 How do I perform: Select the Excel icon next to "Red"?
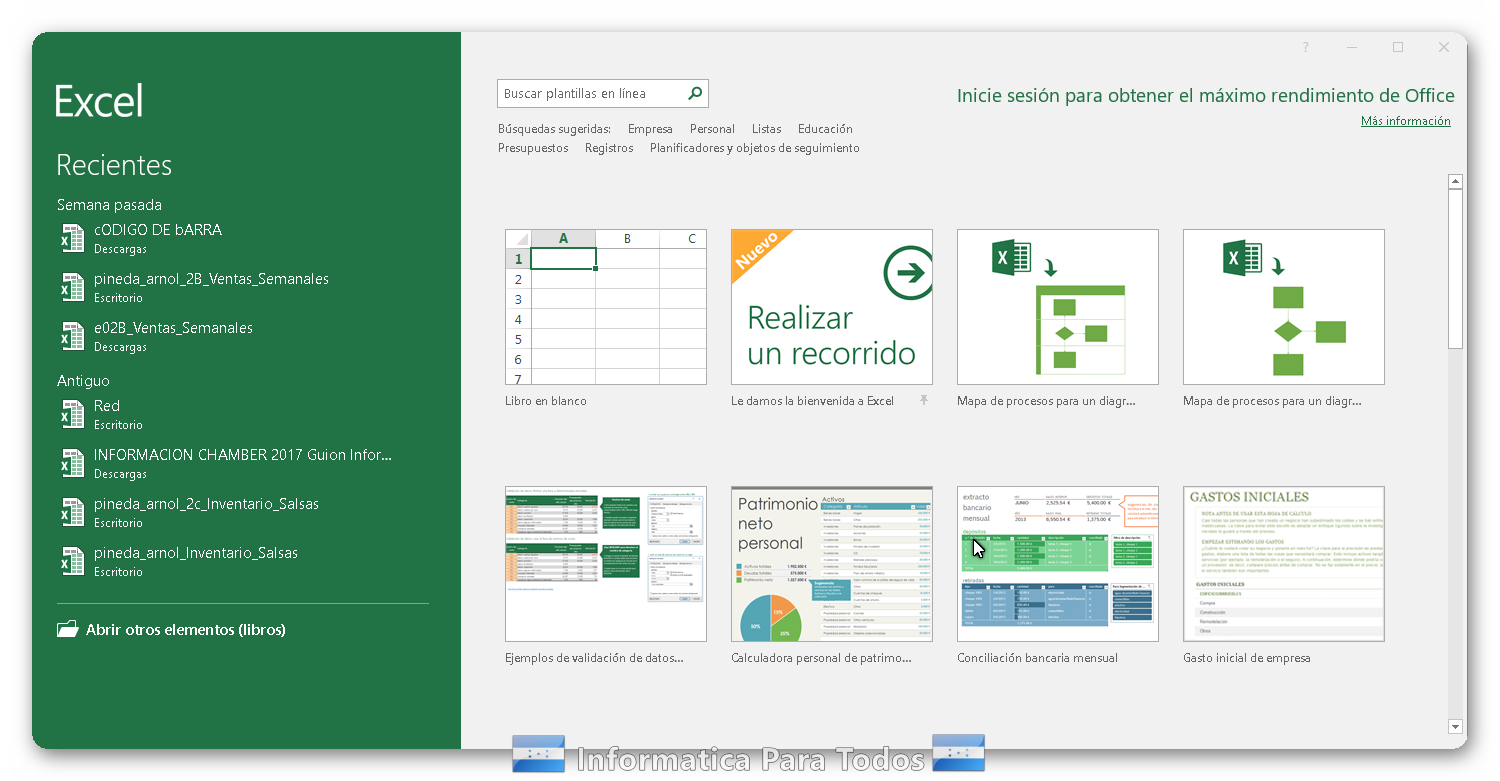[x=71, y=414]
